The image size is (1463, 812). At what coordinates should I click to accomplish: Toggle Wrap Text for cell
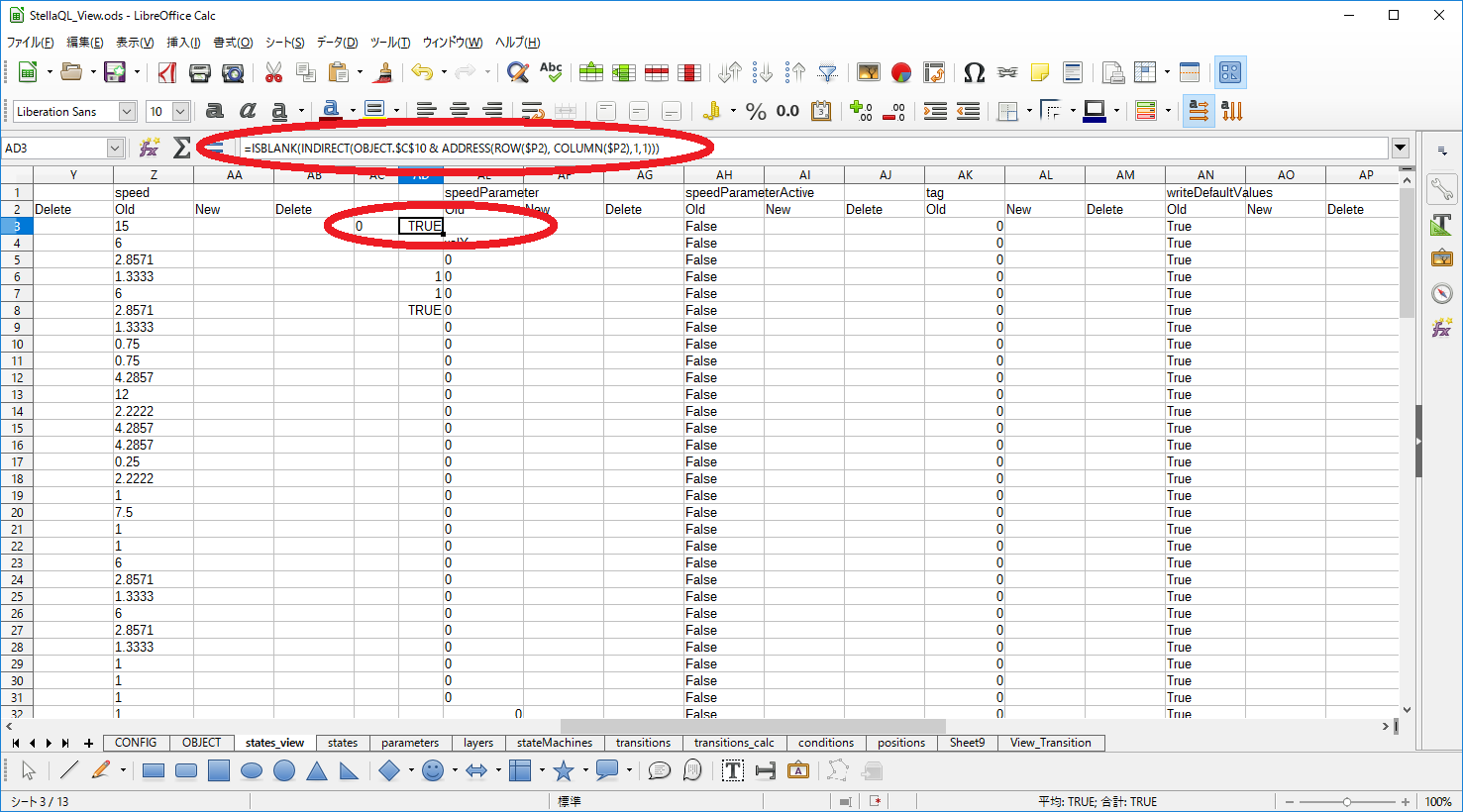click(x=532, y=111)
